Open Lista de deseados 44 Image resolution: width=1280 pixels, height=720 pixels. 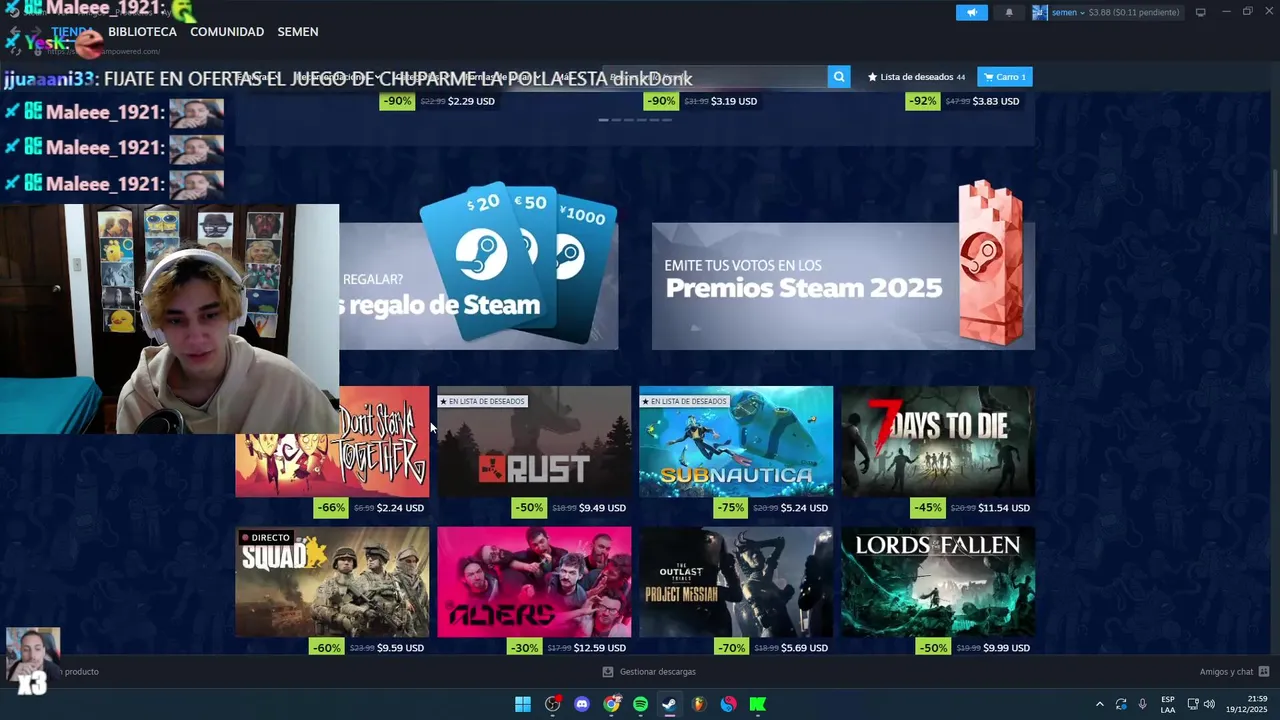(916, 77)
